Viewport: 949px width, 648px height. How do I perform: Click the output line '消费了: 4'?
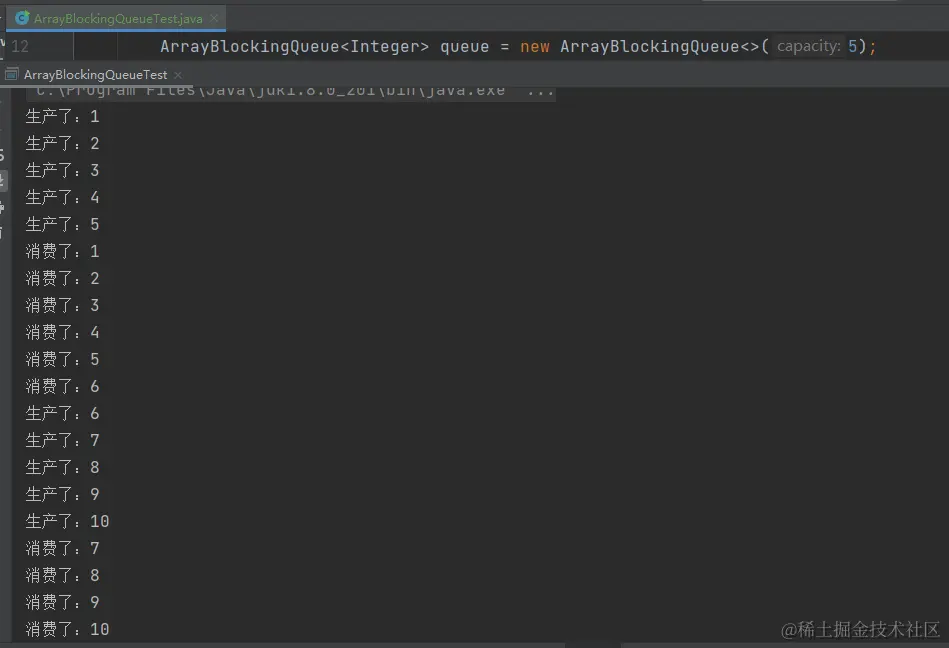coord(62,332)
